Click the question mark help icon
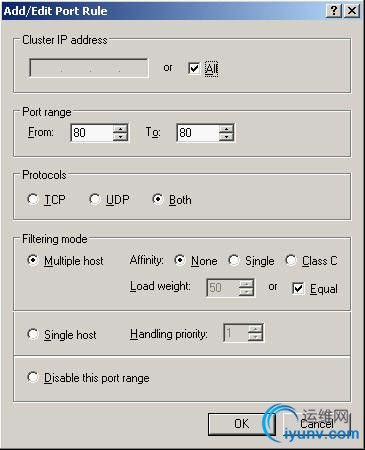The height and width of the screenshot is (450, 365). [x=334, y=11]
